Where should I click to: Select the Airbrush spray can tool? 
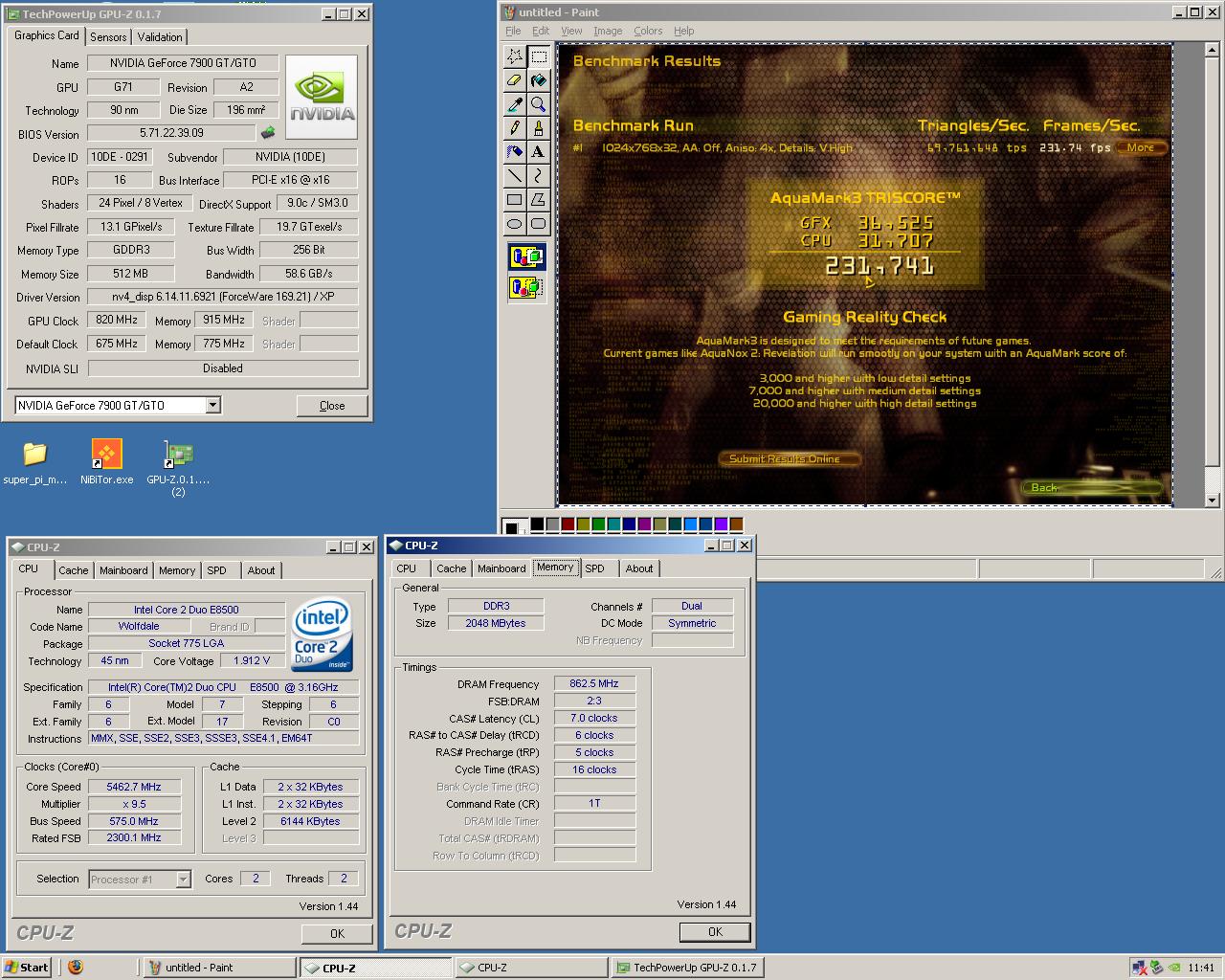tap(514, 151)
